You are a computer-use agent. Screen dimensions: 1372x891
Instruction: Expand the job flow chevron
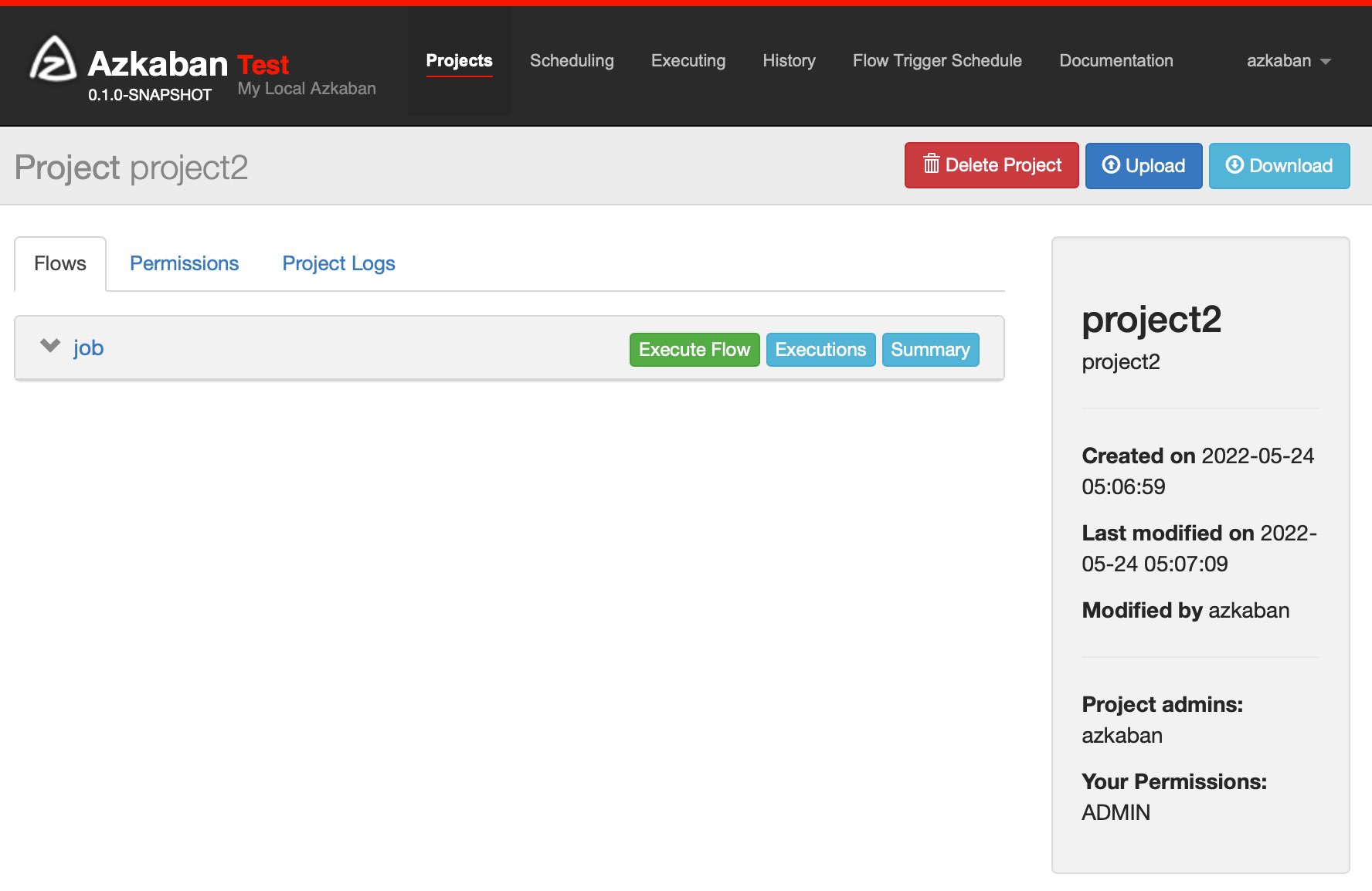(x=50, y=345)
